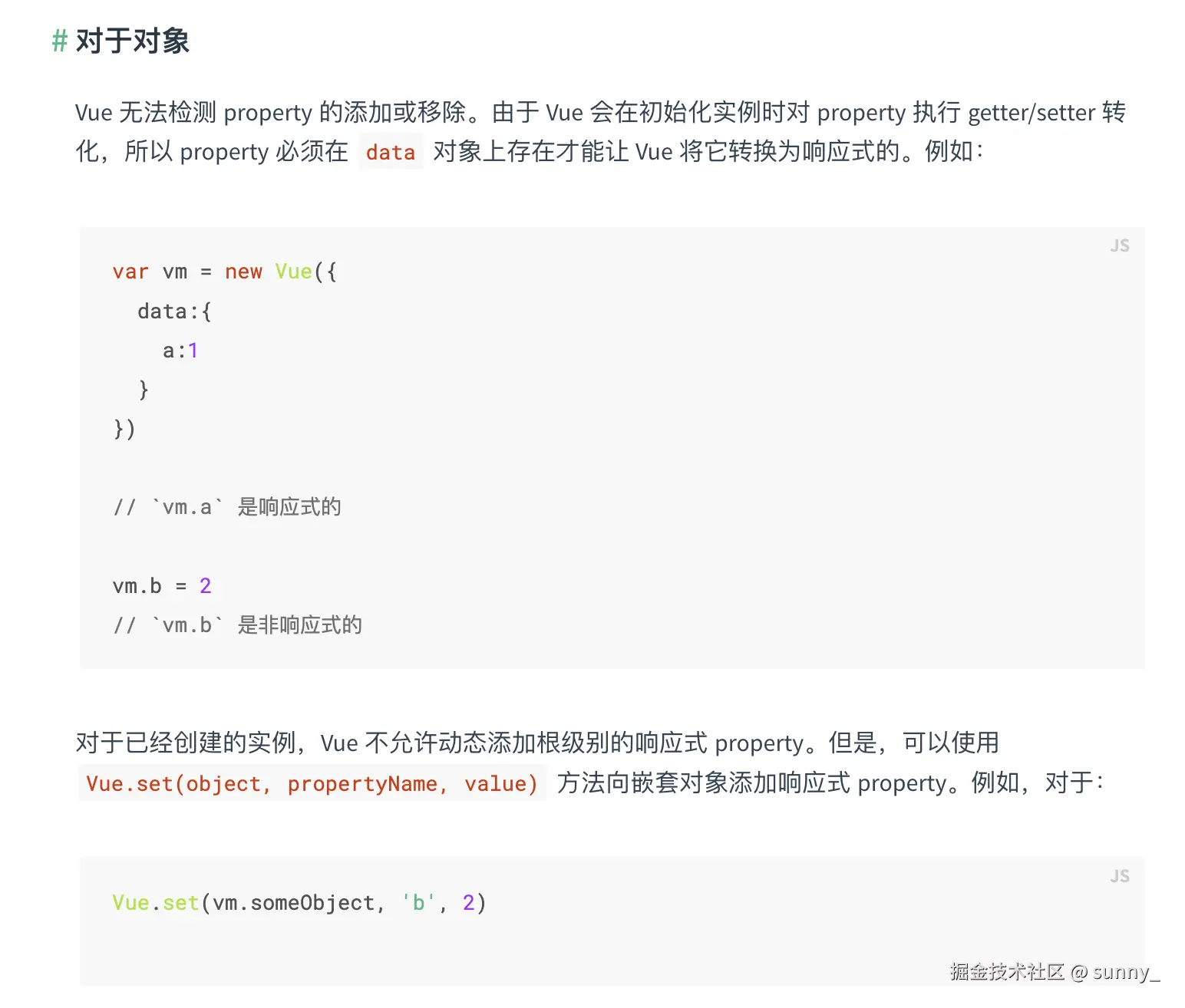Screen dimensions: 1185x1008
Task: Click the comment '`vm.a` 是响应式的'
Action: 227,507
